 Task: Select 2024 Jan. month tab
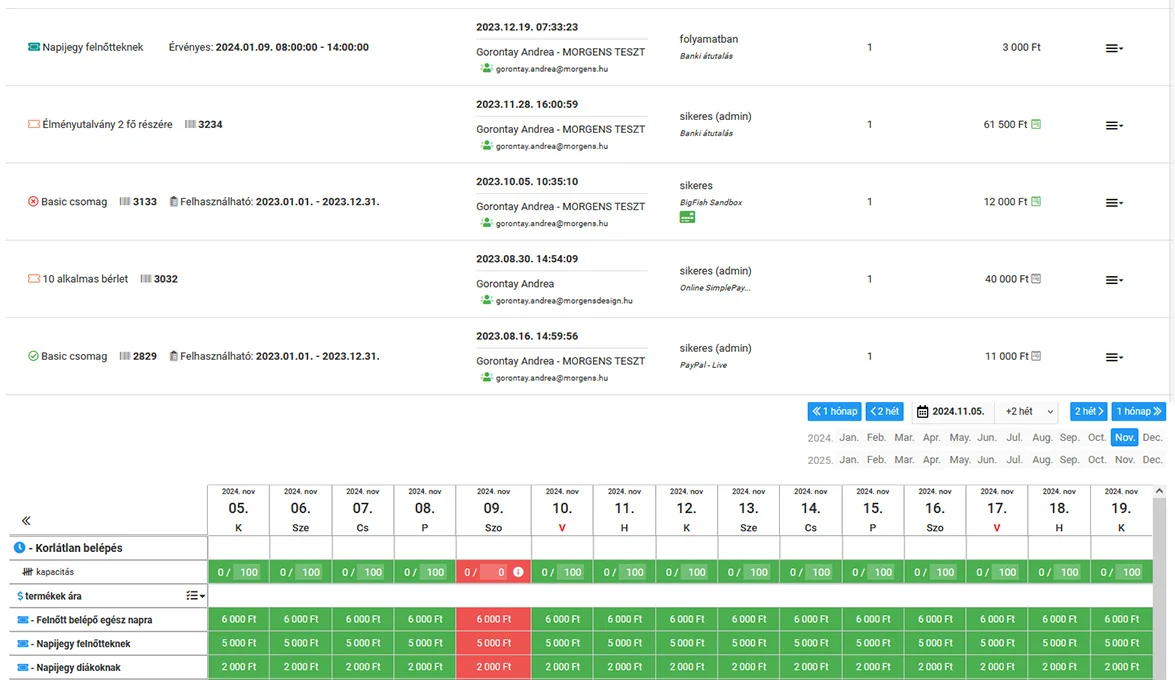848,437
